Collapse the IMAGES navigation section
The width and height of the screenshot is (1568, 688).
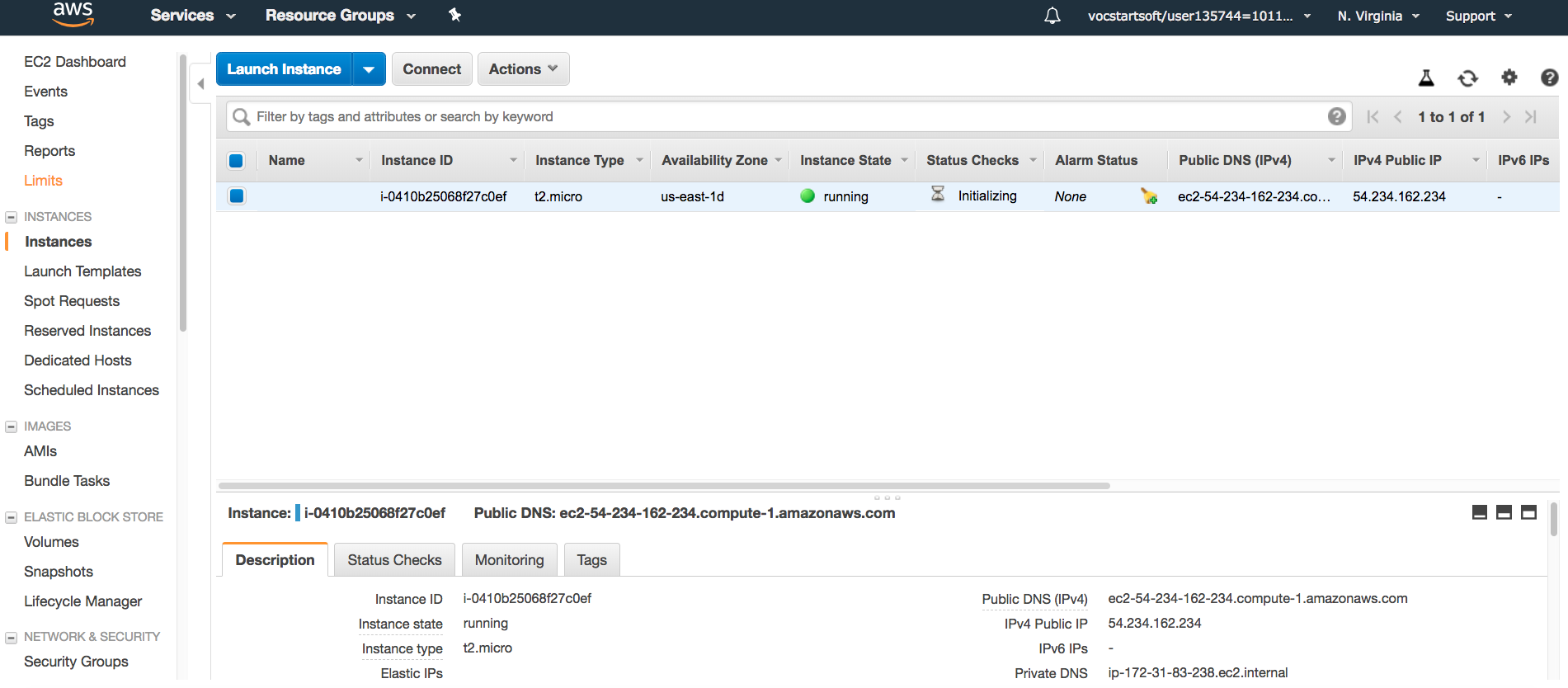coord(11,426)
